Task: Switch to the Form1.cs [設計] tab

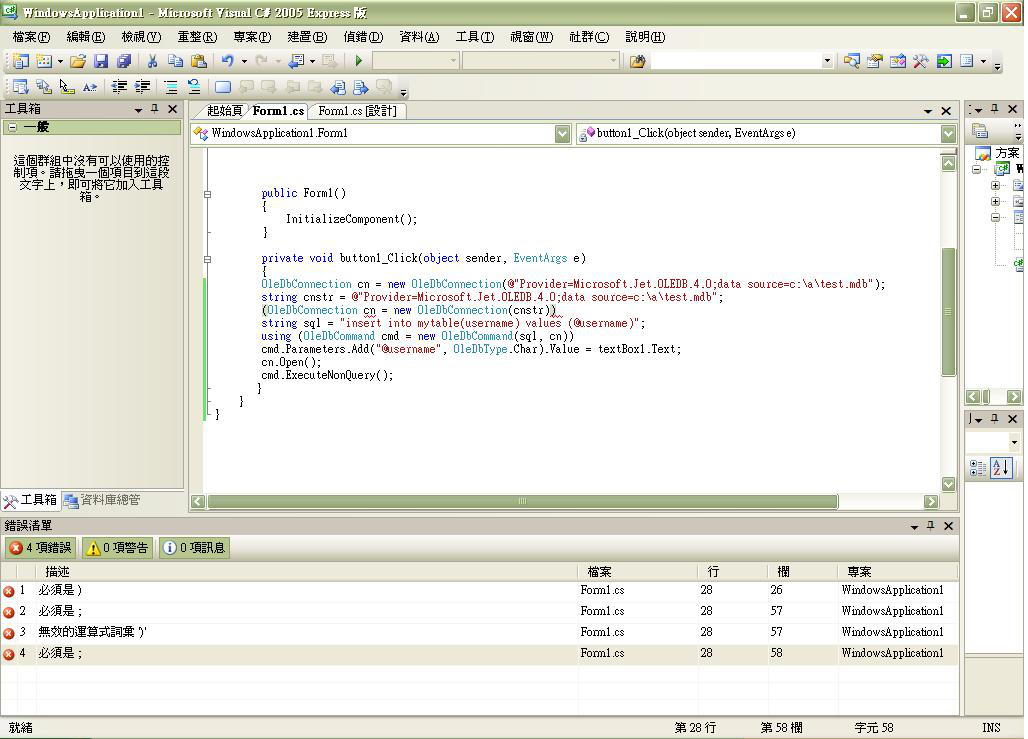Action: tap(357, 111)
